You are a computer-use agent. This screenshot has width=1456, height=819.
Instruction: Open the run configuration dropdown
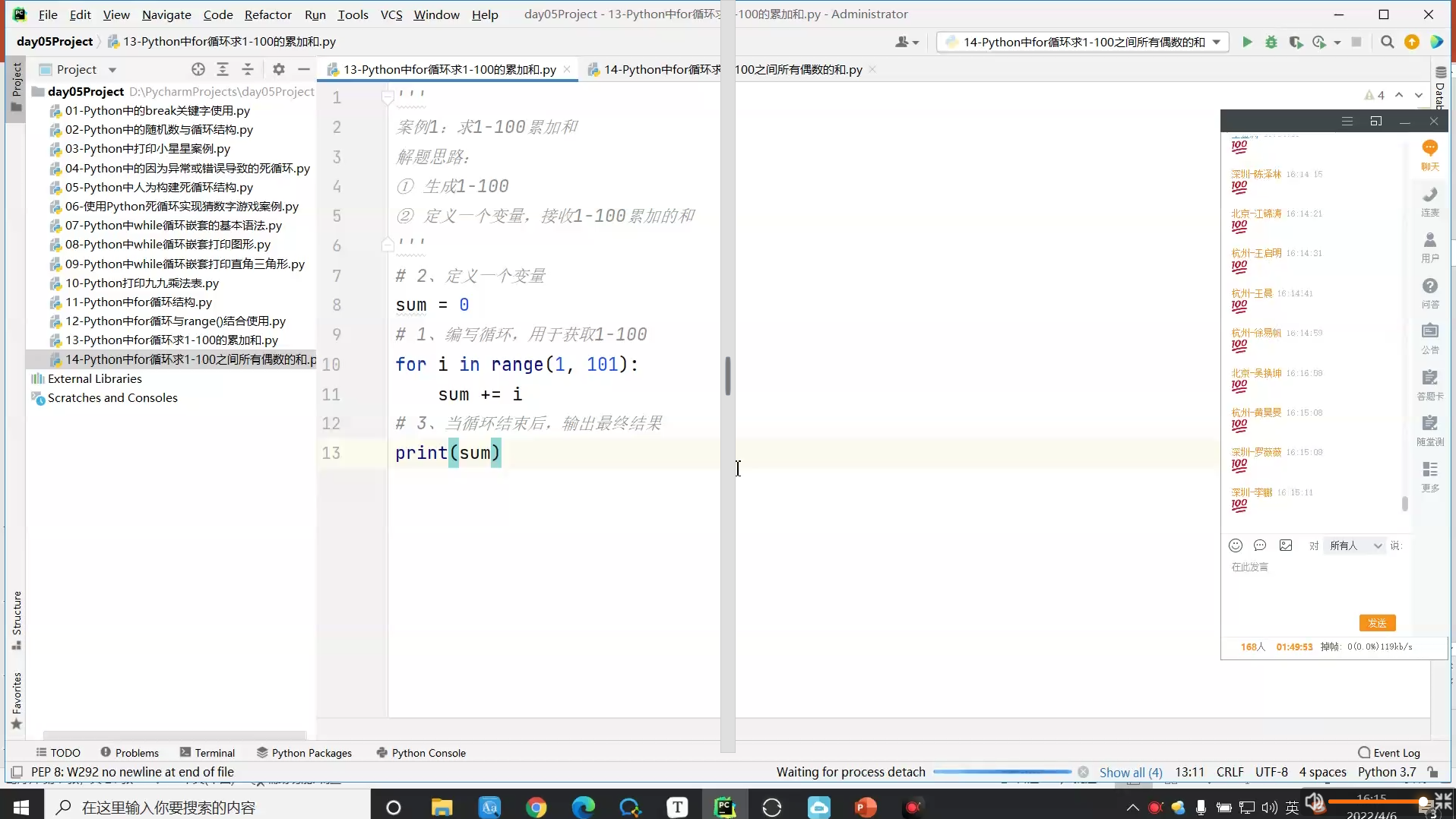[1083, 43]
